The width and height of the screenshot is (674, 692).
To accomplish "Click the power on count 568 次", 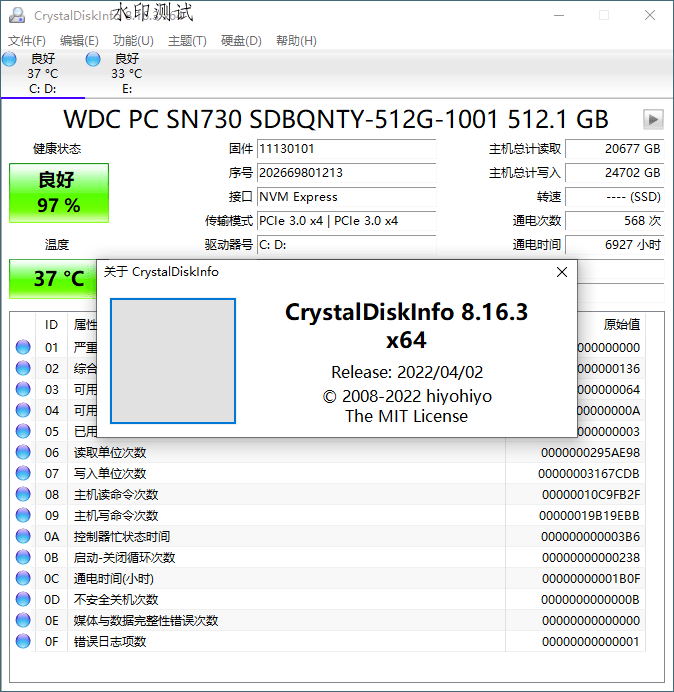I will [614, 221].
